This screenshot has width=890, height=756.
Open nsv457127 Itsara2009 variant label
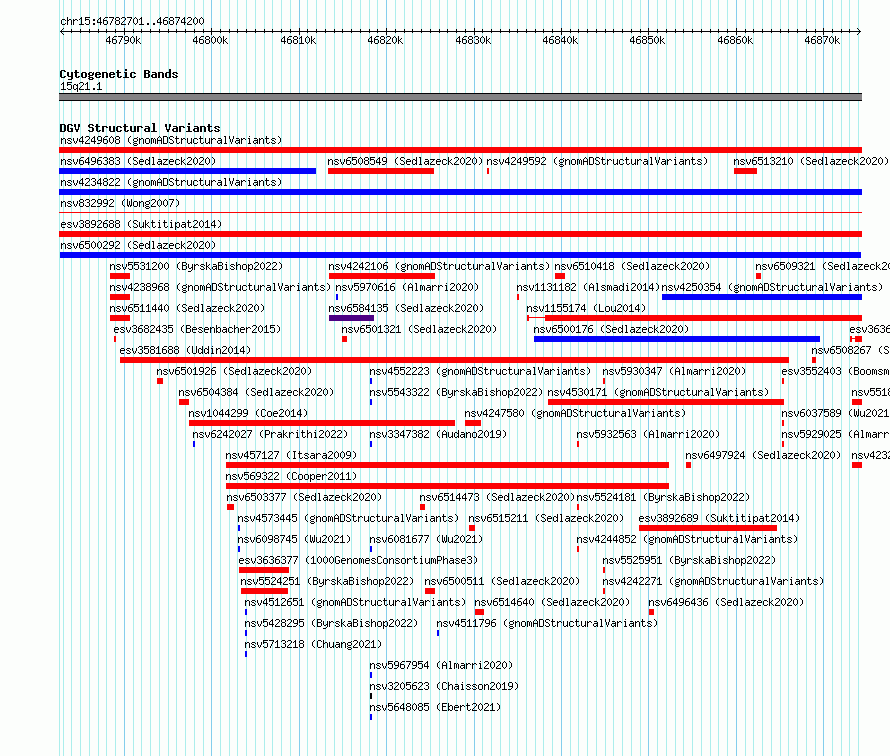(291, 455)
